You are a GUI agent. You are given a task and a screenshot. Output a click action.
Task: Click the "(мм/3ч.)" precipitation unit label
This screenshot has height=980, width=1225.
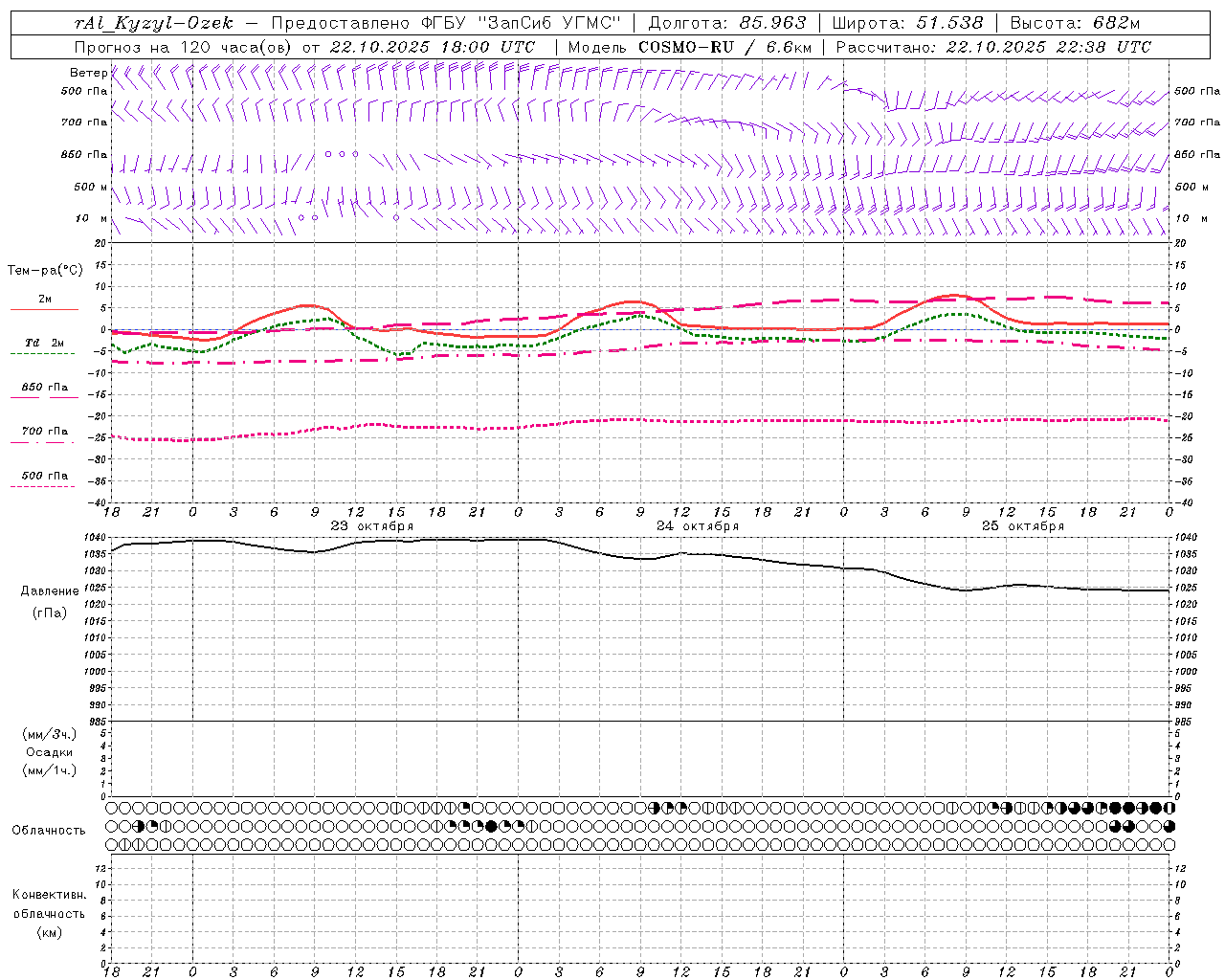point(50,734)
